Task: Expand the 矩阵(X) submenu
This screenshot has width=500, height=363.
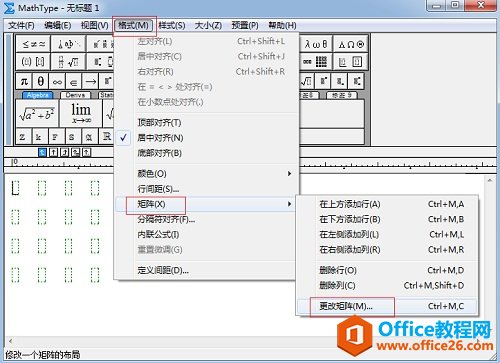Action: click(x=205, y=204)
